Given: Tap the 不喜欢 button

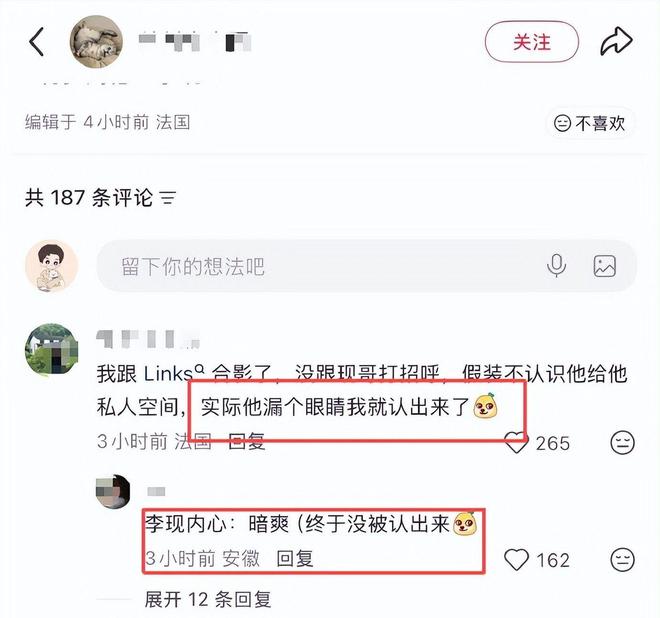Looking at the screenshot, I should [590, 123].
